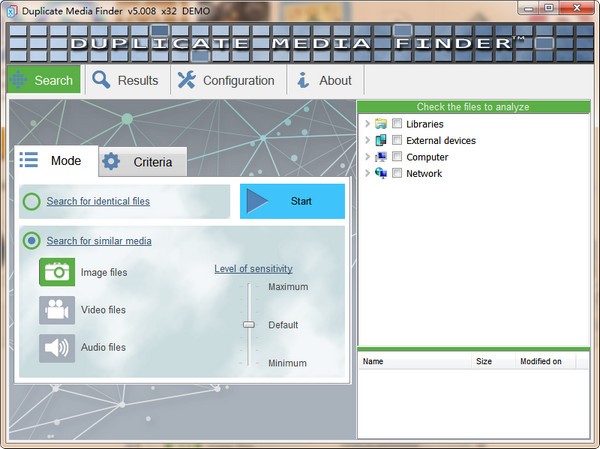Maximize the Duplicate Media Finder window

coord(549,8)
